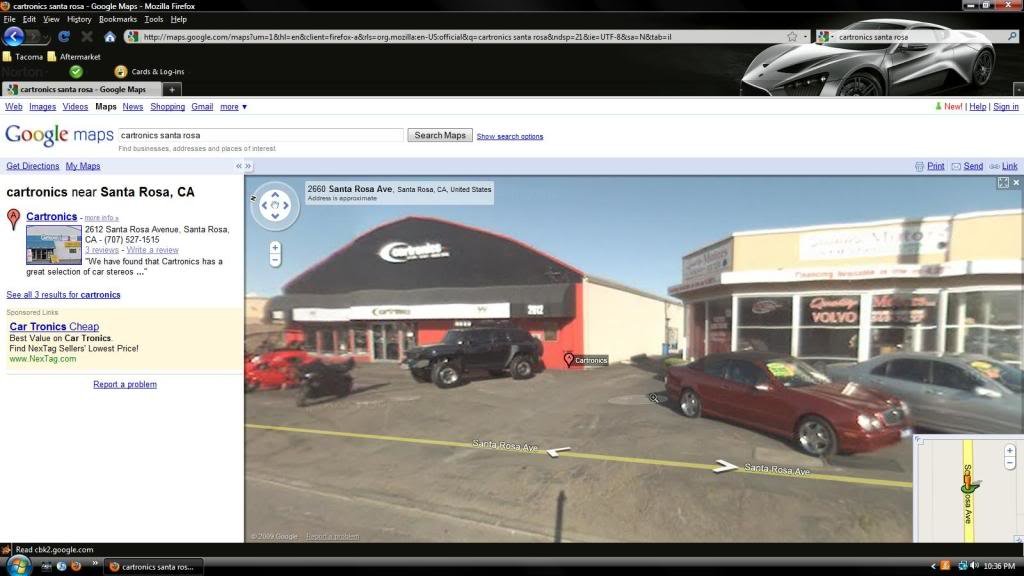The height and width of the screenshot is (576, 1024).
Task: Click the red A marker pin in the results
Action: 13,219
